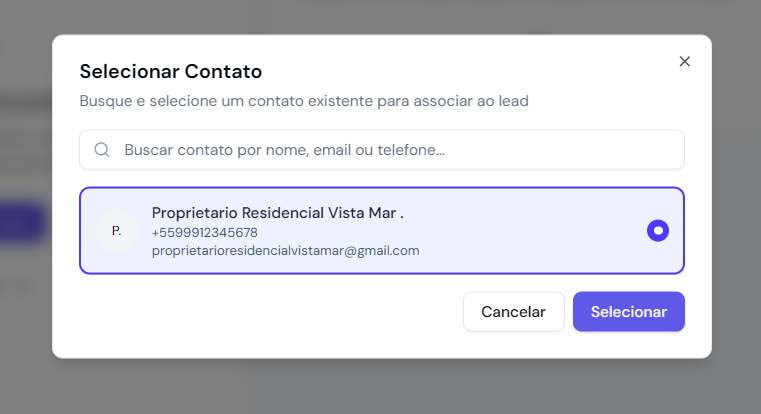Confirm with the Selecionar button
Screen dimensions: 761x414
click(628, 312)
